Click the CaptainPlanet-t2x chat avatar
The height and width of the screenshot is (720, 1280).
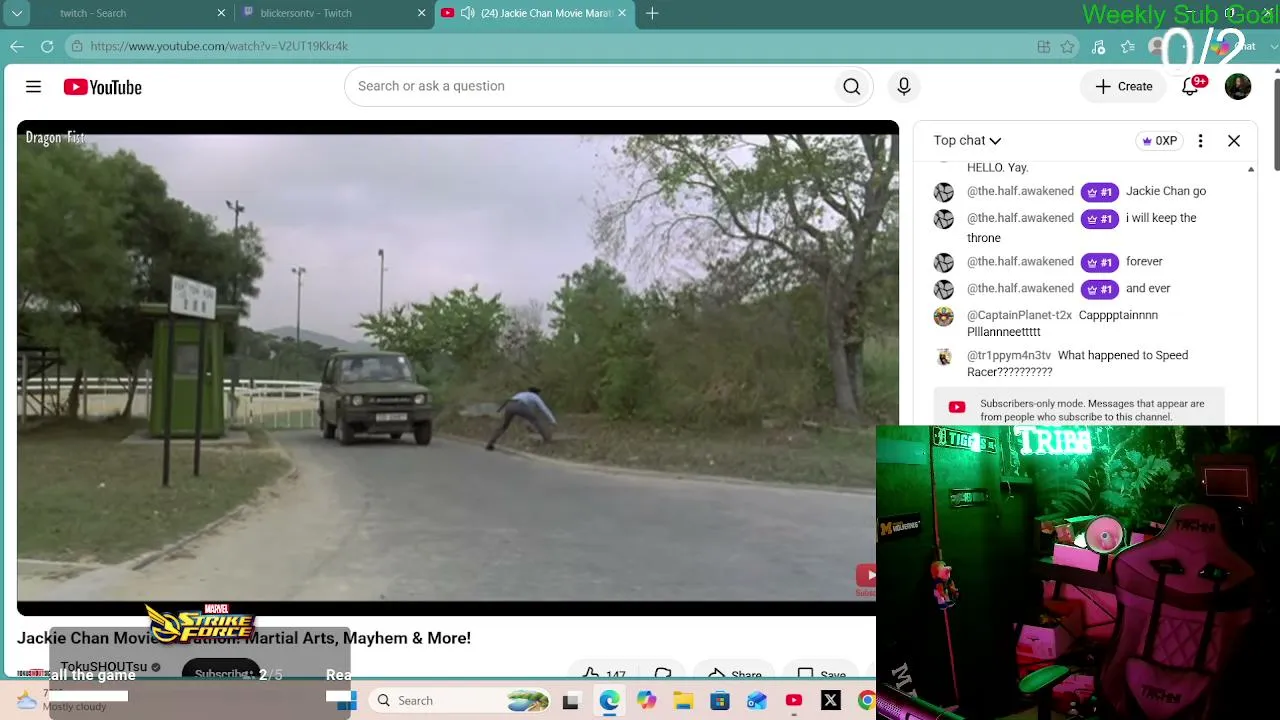click(x=944, y=317)
